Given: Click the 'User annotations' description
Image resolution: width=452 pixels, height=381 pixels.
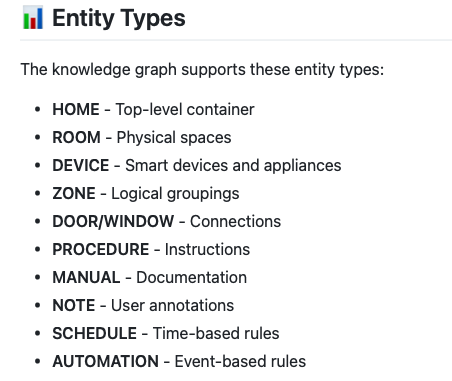Looking at the screenshot, I should 173,306.
